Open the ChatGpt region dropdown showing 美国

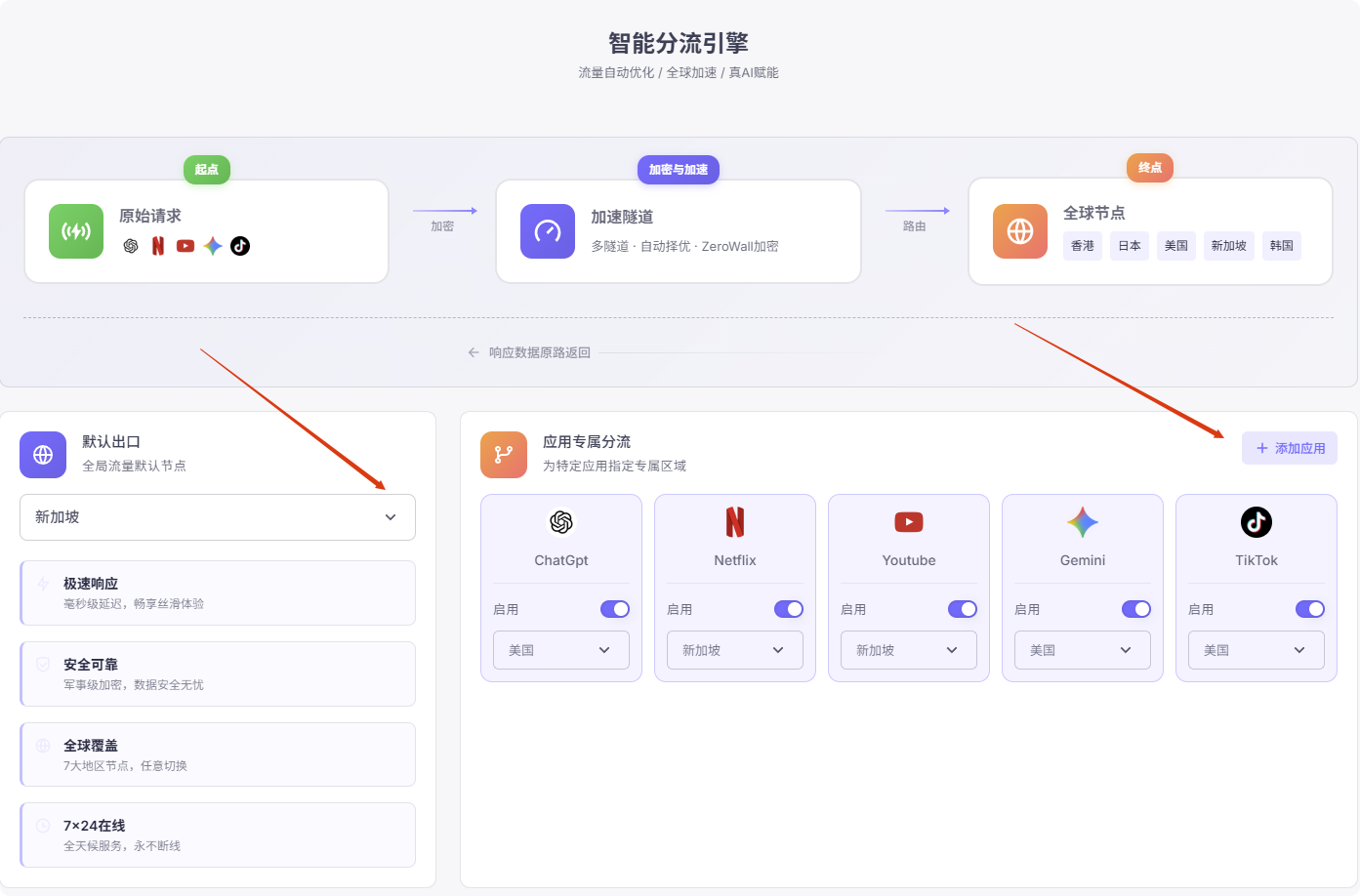[x=561, y=650]
